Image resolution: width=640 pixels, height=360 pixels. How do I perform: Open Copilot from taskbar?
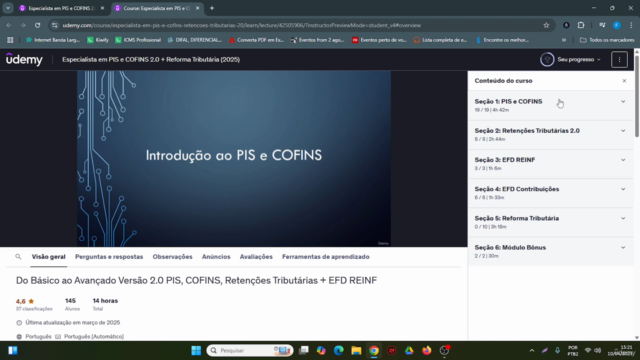click(321, 351)
